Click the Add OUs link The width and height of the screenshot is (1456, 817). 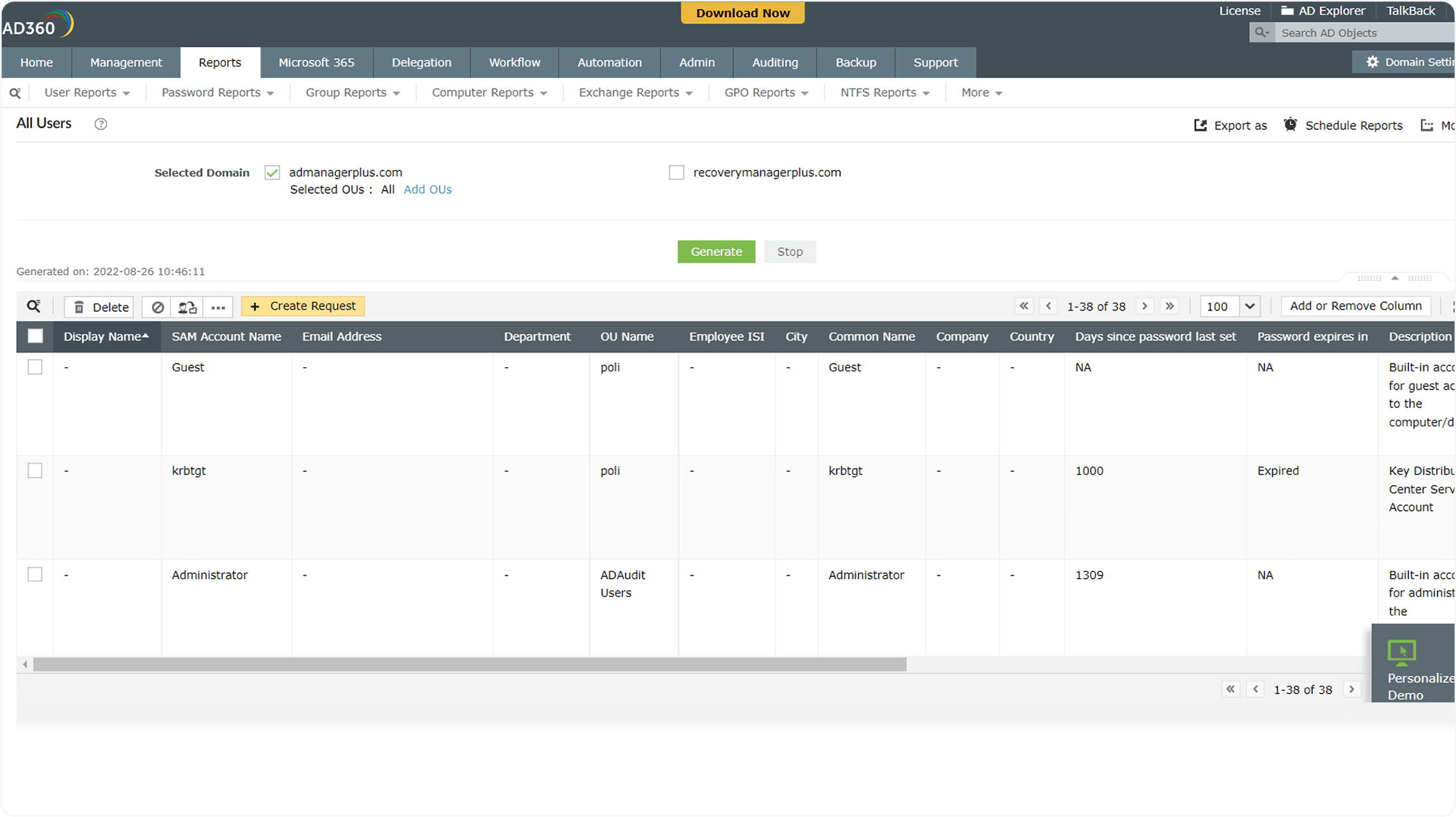428,190
